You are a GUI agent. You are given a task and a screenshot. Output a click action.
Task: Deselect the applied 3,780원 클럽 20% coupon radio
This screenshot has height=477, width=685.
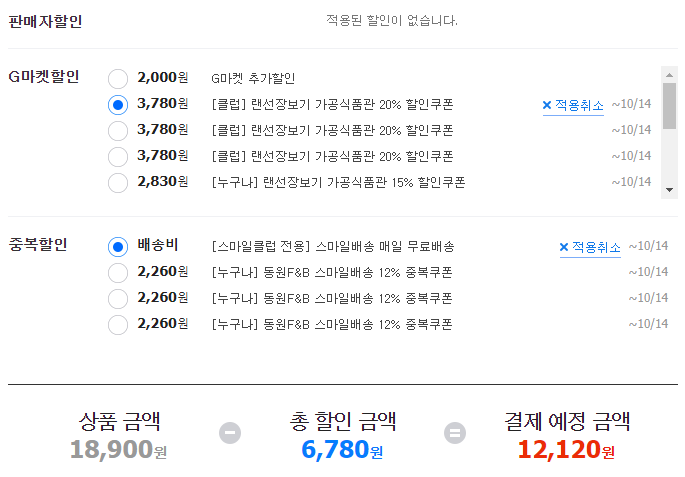[x=118, y=105]
